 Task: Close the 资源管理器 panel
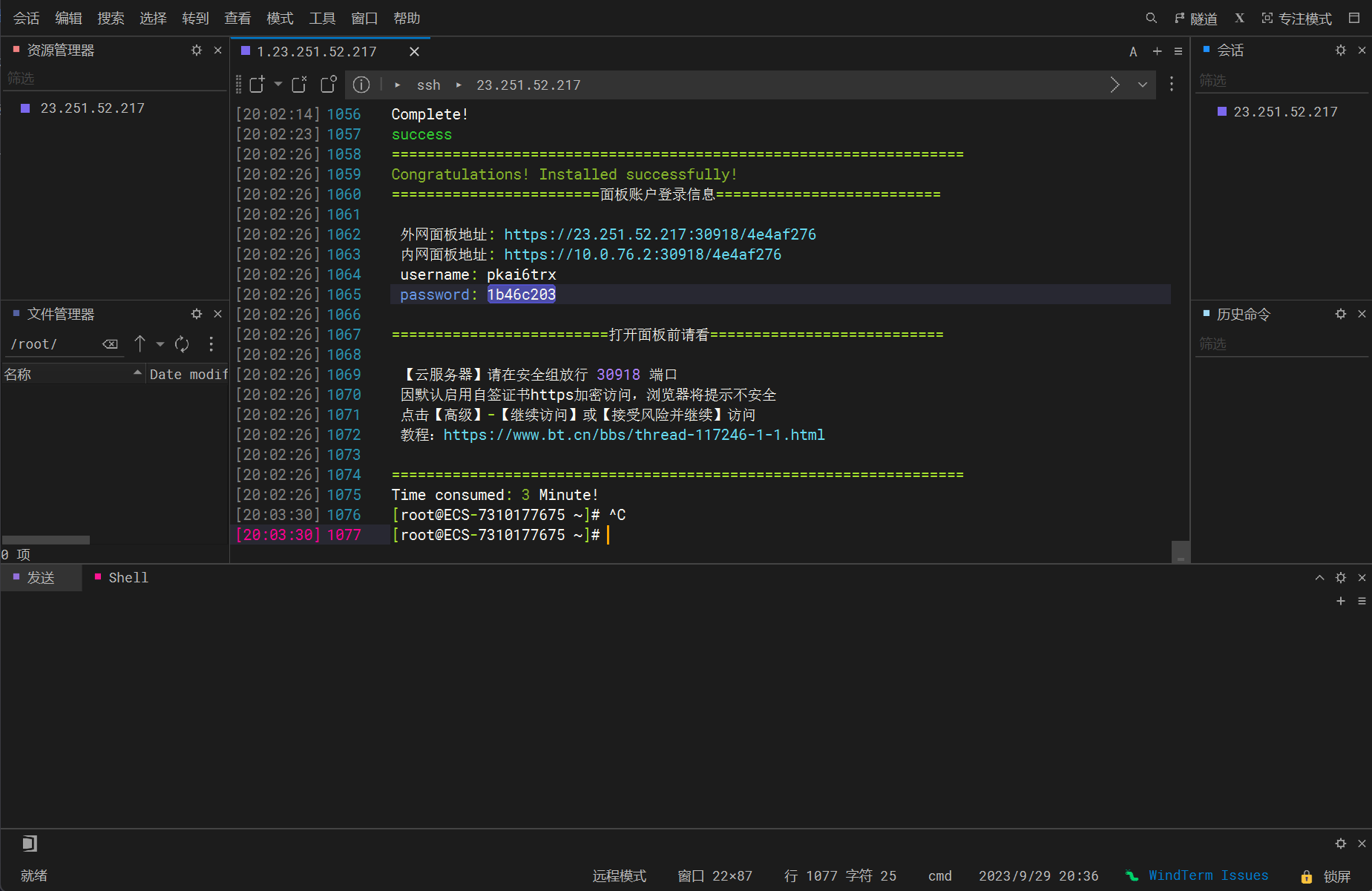[x=218, y=50]
